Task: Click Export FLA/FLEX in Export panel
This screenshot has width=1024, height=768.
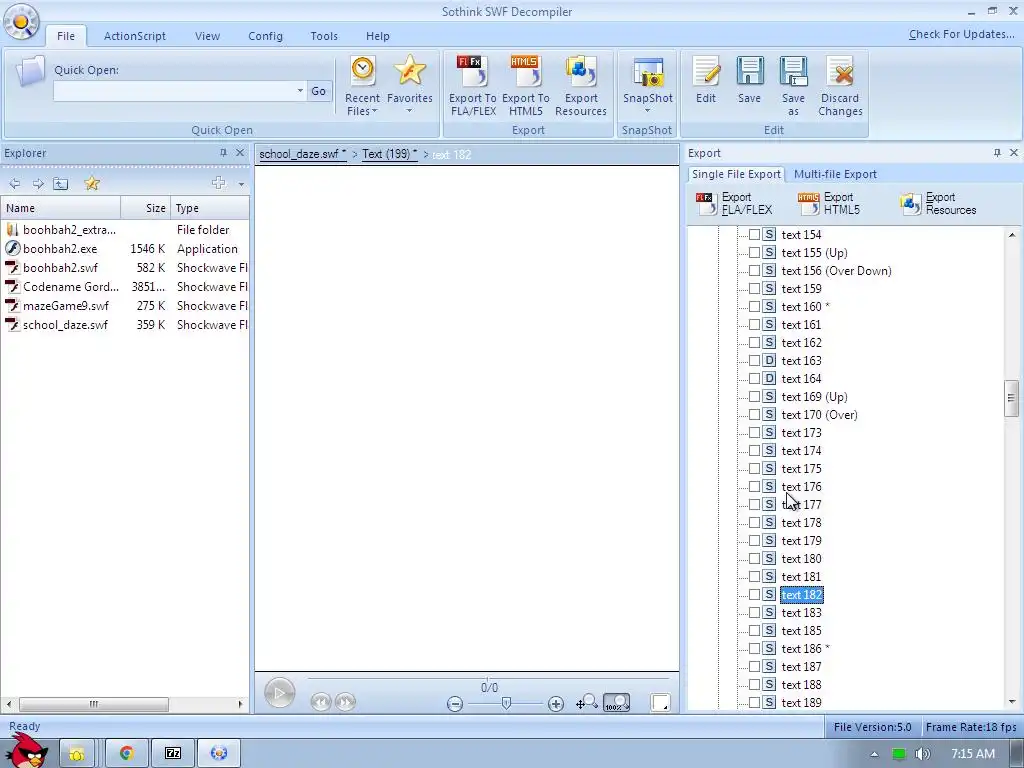Action: tap(735, 204)
